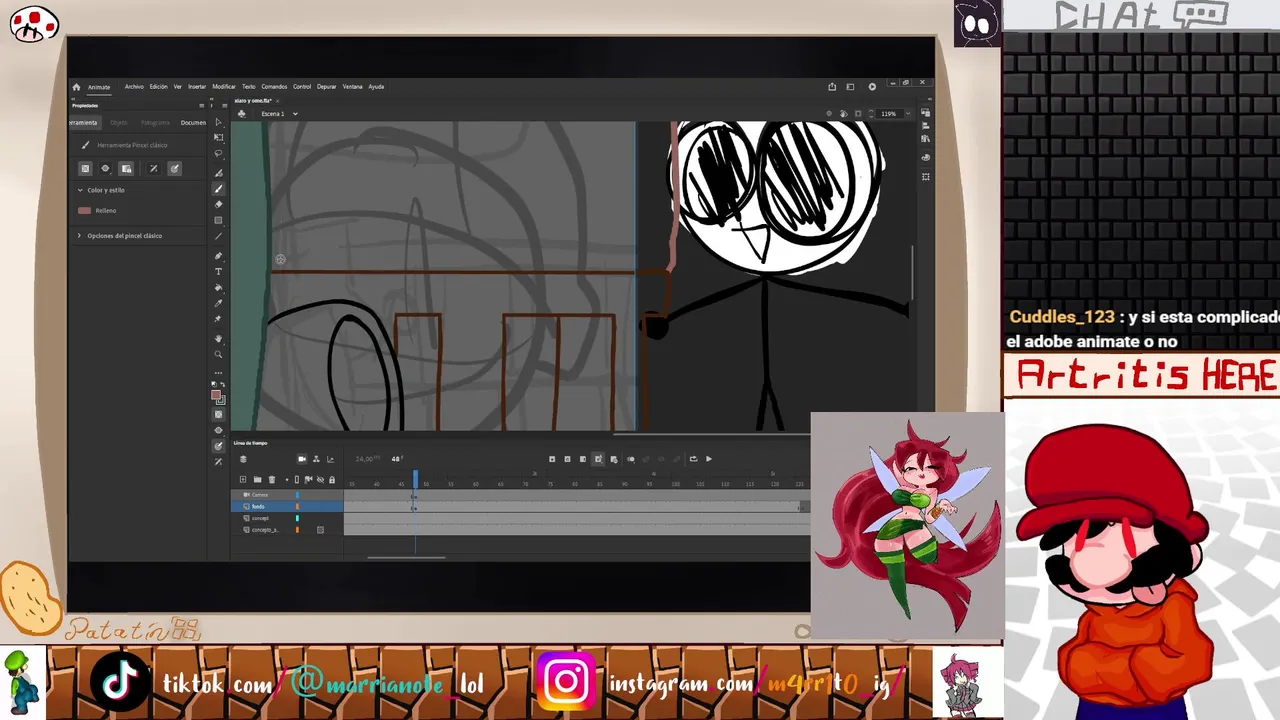Select the Lasso tool
1280x720 pixels.
click(218, 153)
